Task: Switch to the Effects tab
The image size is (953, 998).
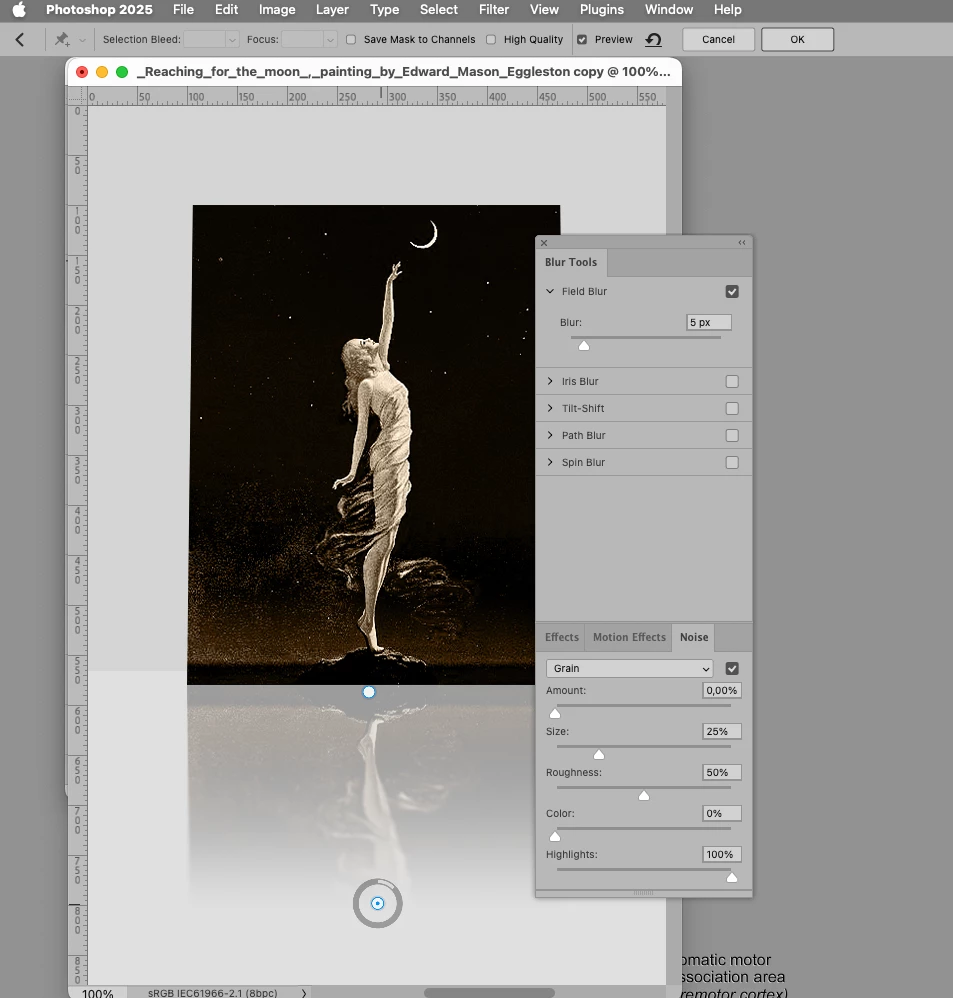Action: click(561, 637)
